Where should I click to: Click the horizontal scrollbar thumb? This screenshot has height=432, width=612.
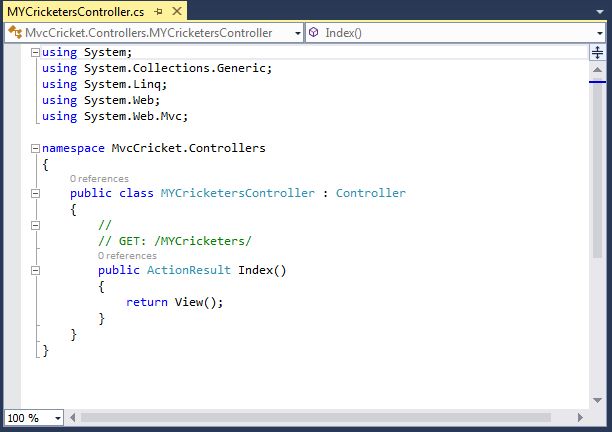click(316, 418)
